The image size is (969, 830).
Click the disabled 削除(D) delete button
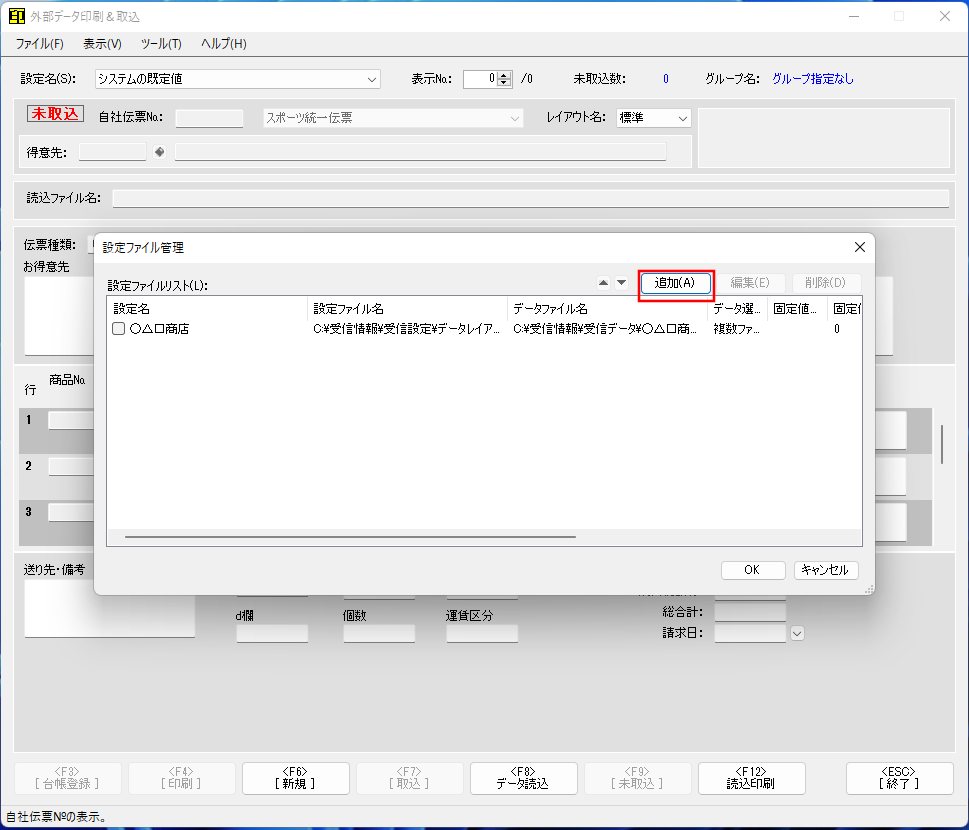825,283
